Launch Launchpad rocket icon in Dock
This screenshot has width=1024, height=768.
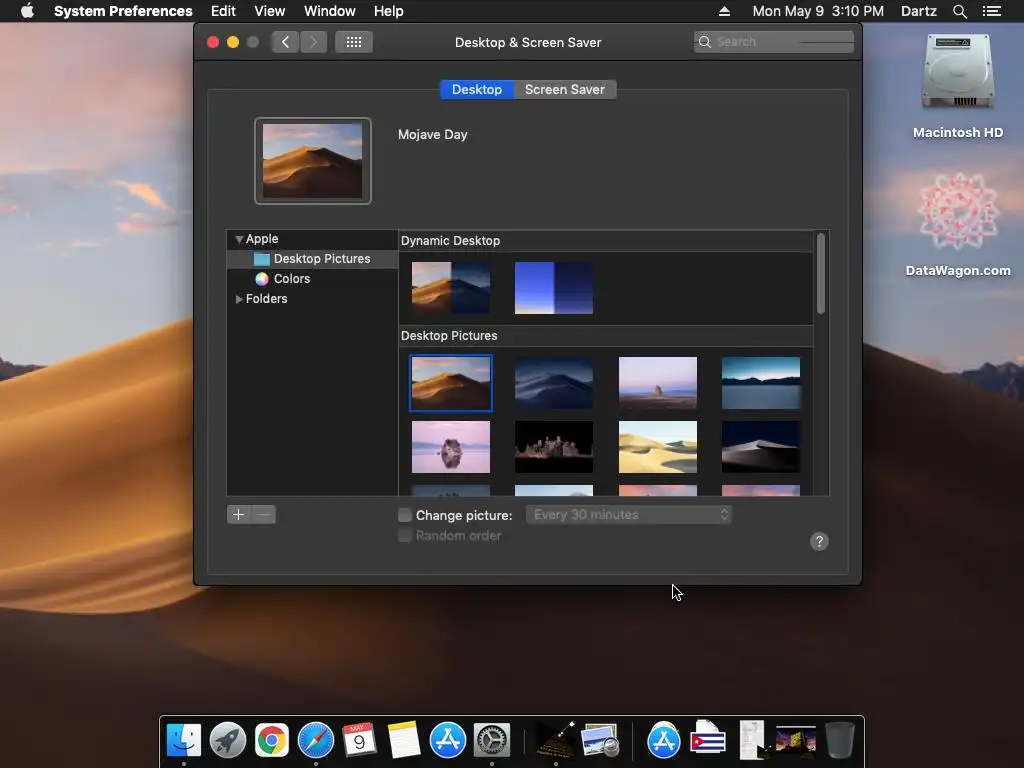pyautogui.click(x=227, y=740)
